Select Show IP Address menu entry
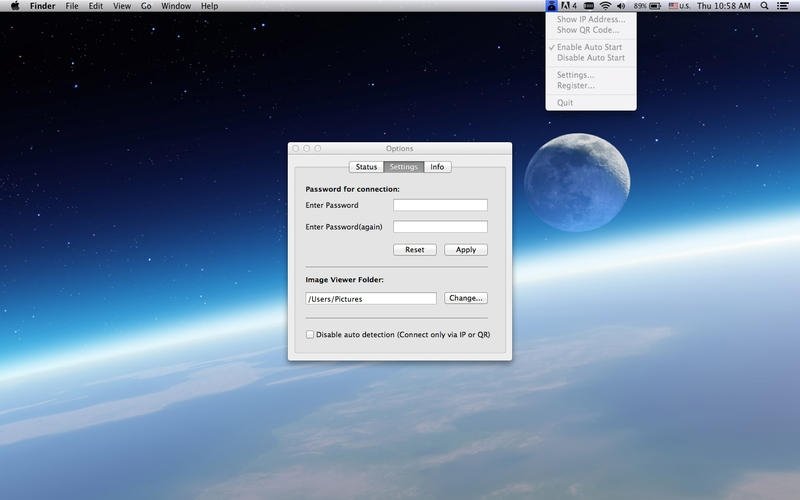The image size is (800, 500). [591, 19]
